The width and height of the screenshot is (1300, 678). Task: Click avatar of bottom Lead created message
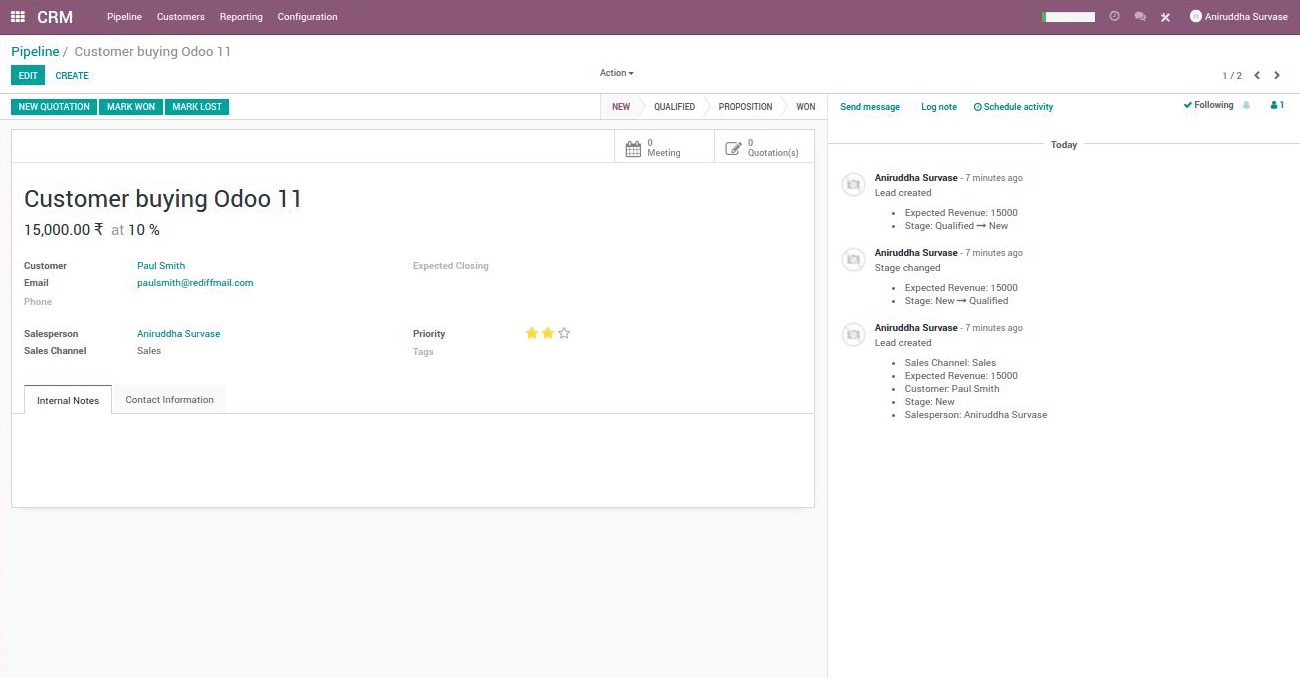(x=853, y=335)
